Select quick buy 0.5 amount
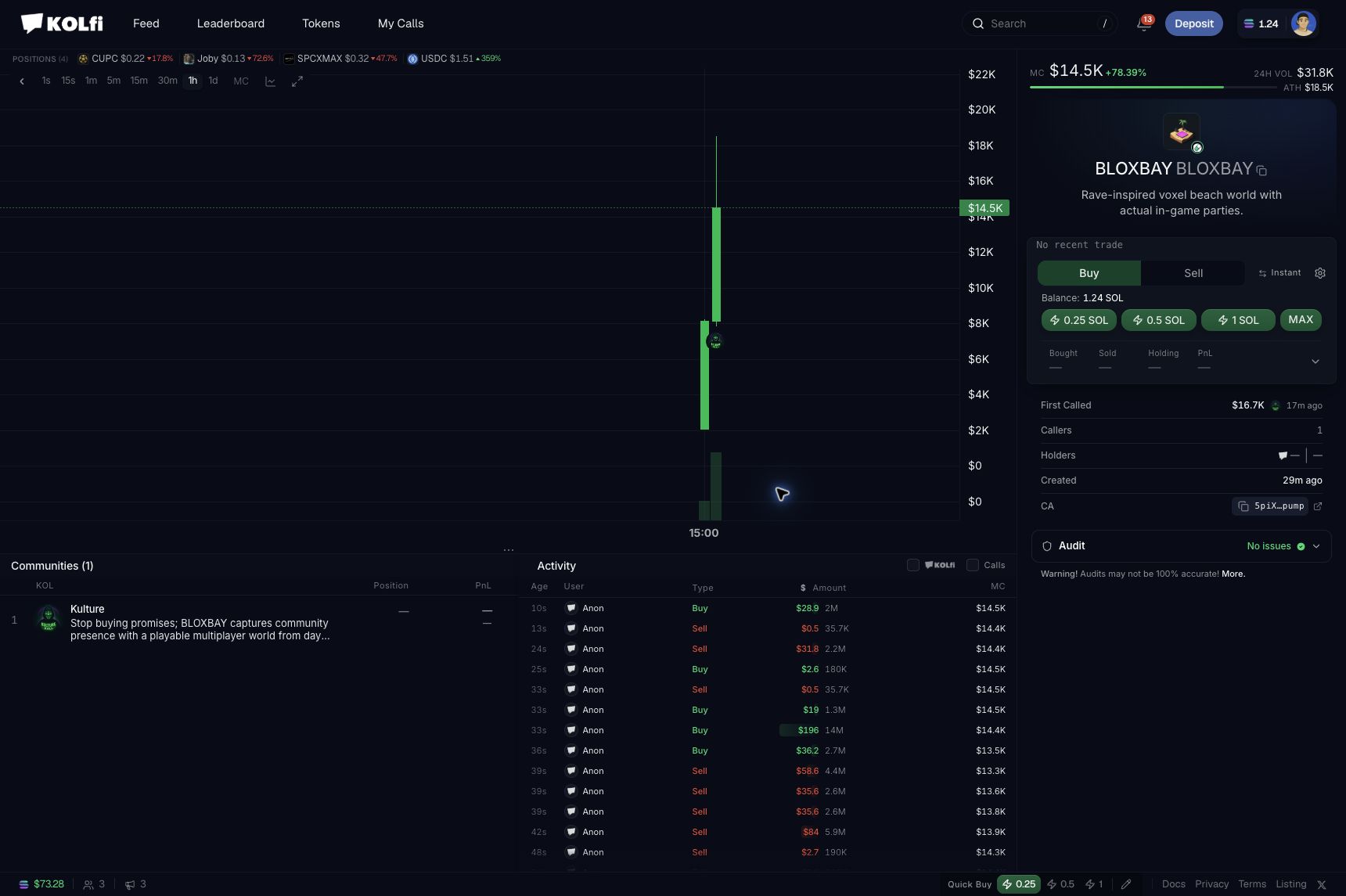 tap(1060, 884)
